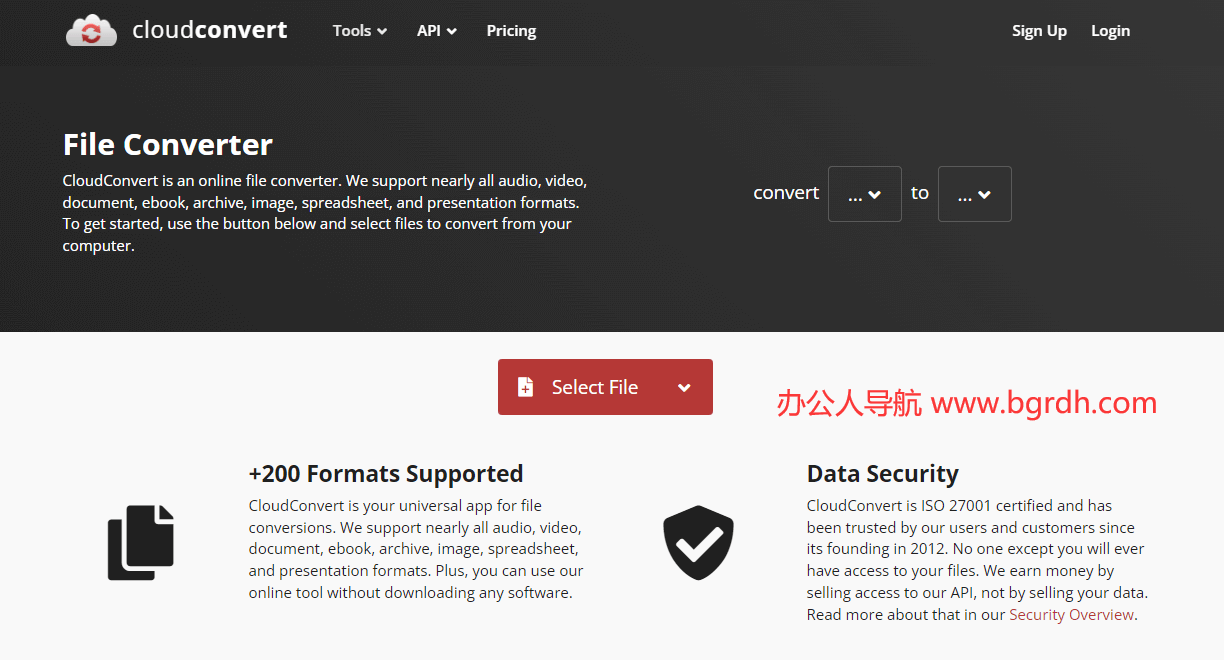Click the +200 Formats Supported heading
Screen dimensions: 1224x660
(386, 474)
